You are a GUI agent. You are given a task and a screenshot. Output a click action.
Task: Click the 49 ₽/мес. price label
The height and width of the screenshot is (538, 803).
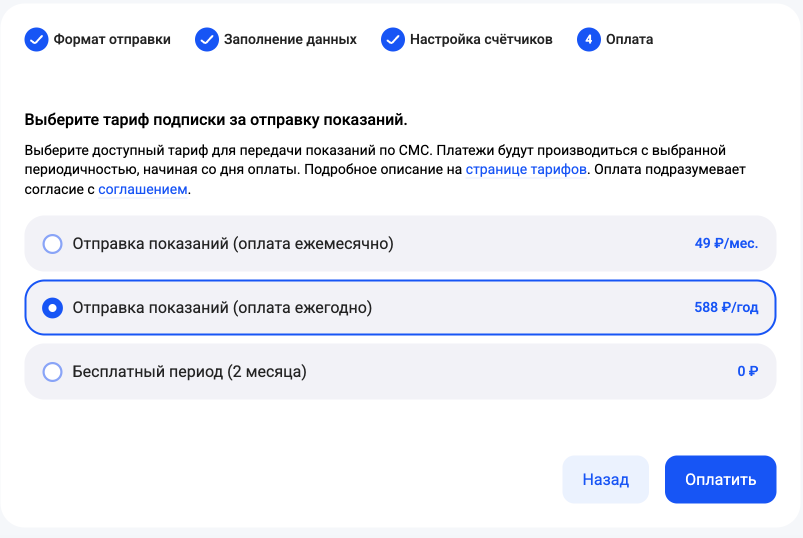click(726, 244)
